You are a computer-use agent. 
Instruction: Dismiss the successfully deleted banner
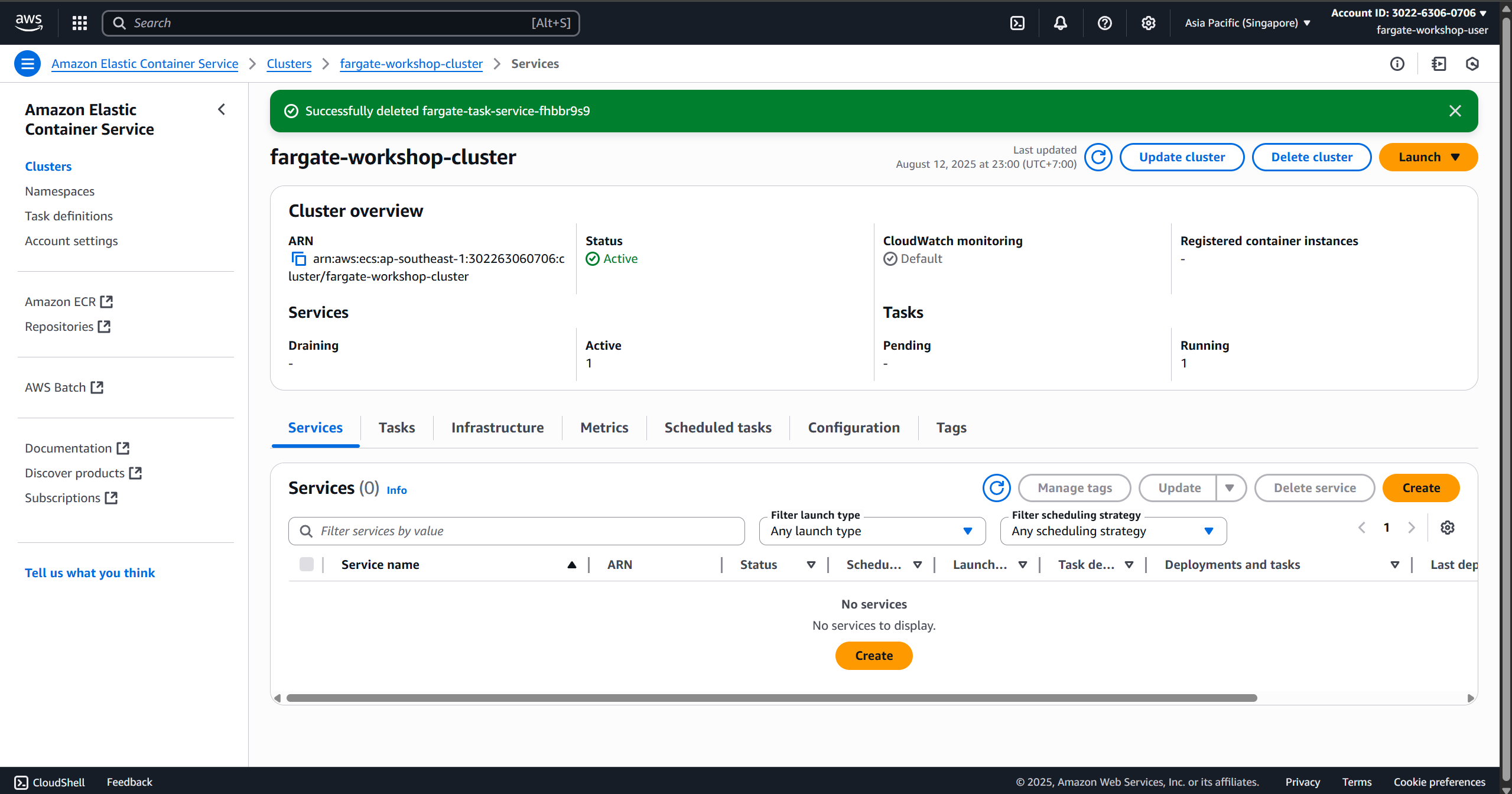pos(1455,111)
